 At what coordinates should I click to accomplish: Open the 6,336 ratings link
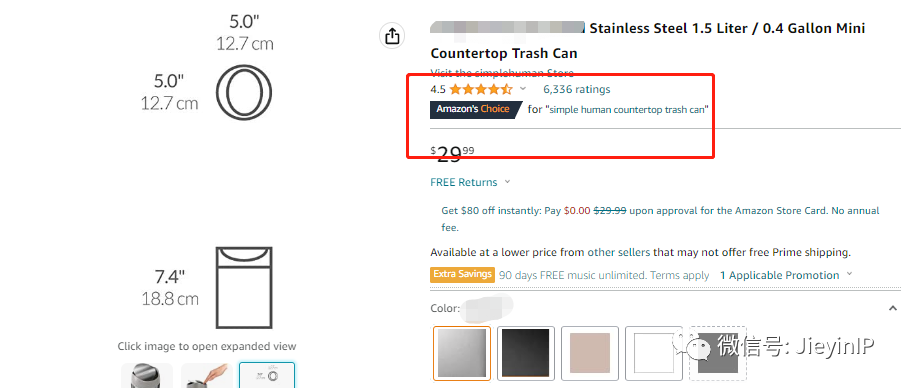[577, 89]
